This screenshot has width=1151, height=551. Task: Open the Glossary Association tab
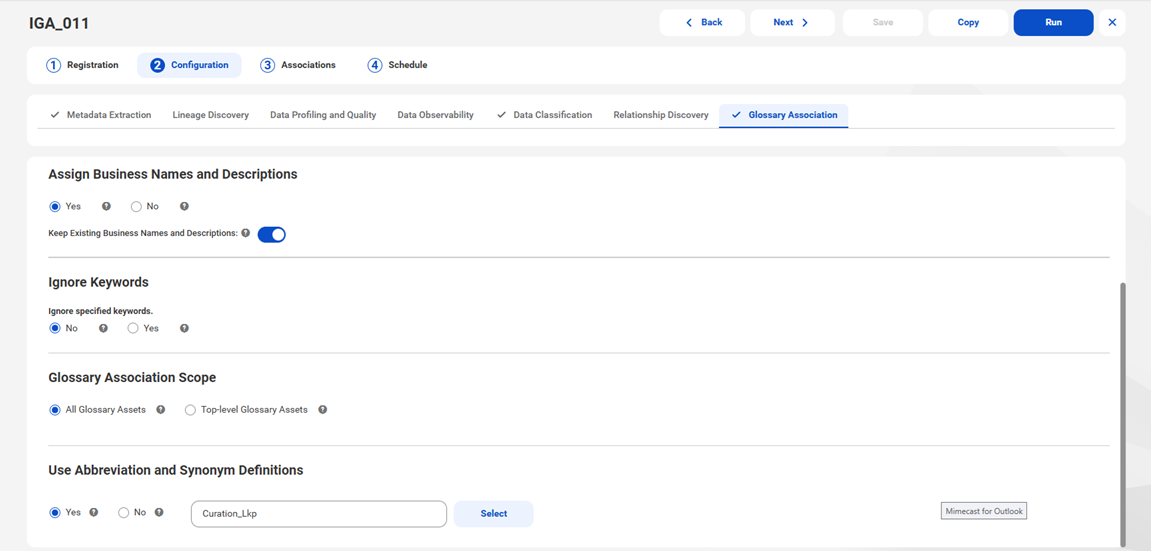pos(784,115)
